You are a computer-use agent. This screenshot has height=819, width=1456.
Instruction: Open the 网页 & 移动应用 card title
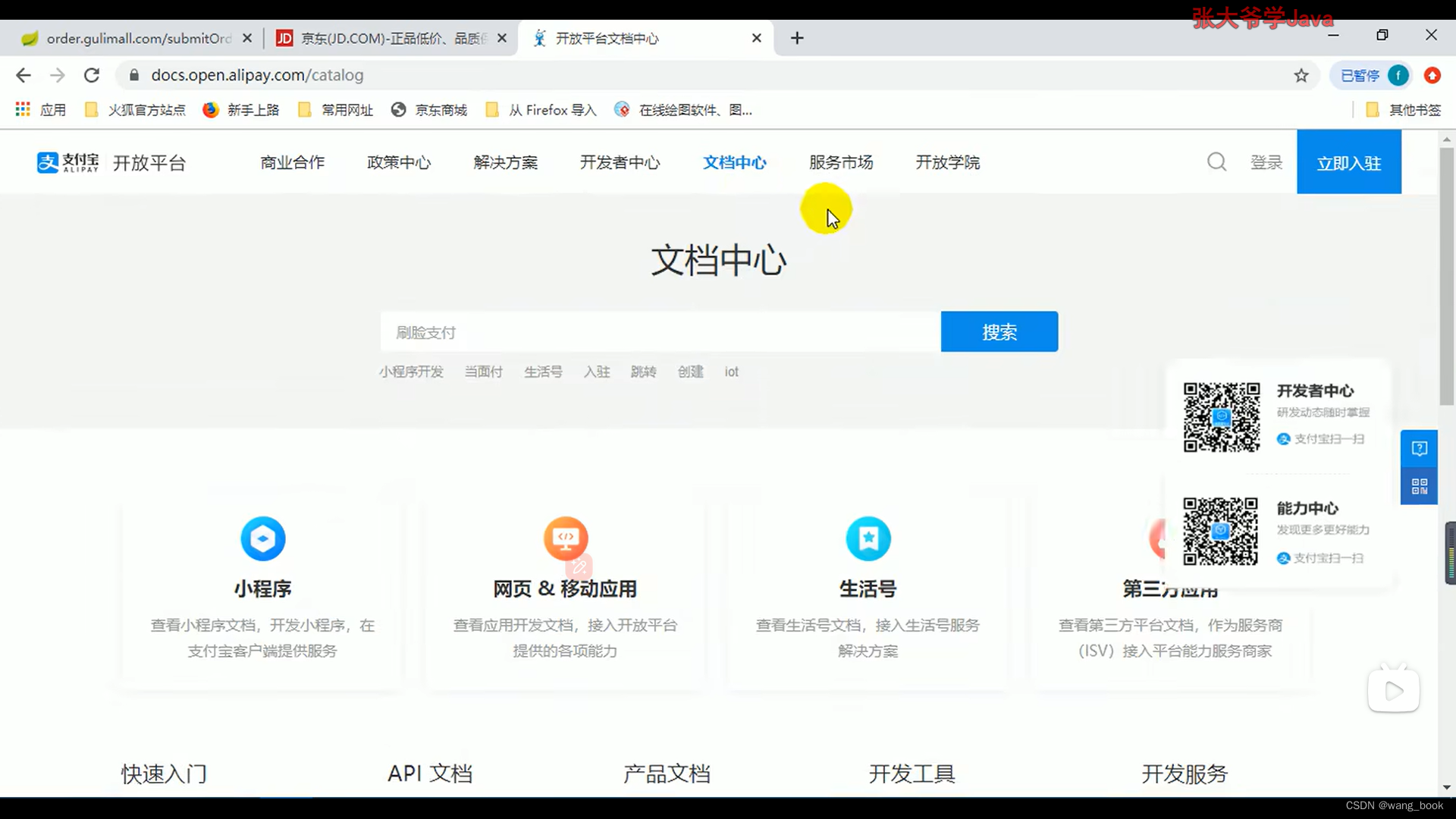[565, 588]
